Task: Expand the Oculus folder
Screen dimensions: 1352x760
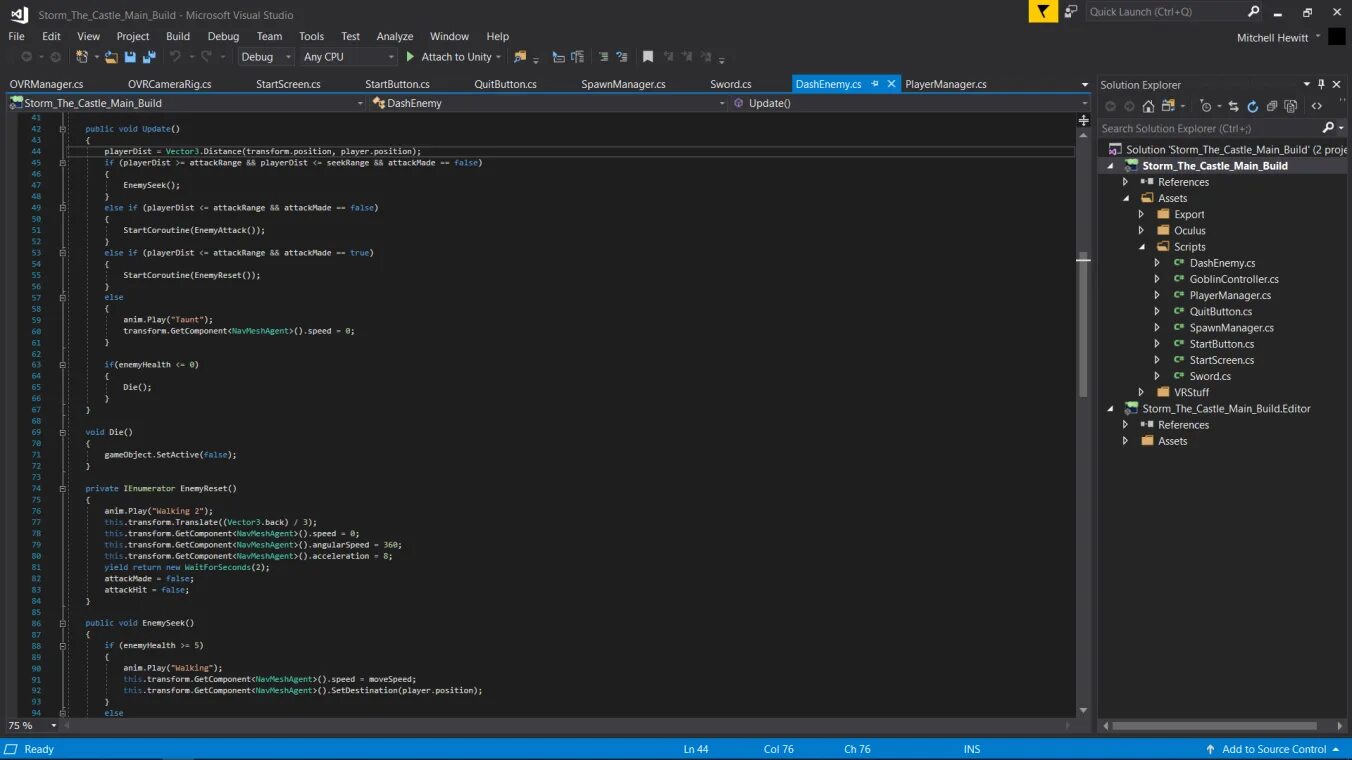Action: (x=1142, y=231)
